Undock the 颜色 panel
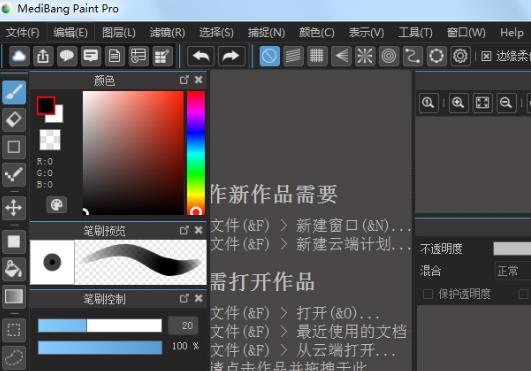531x371 pixels. click(184, 80)
